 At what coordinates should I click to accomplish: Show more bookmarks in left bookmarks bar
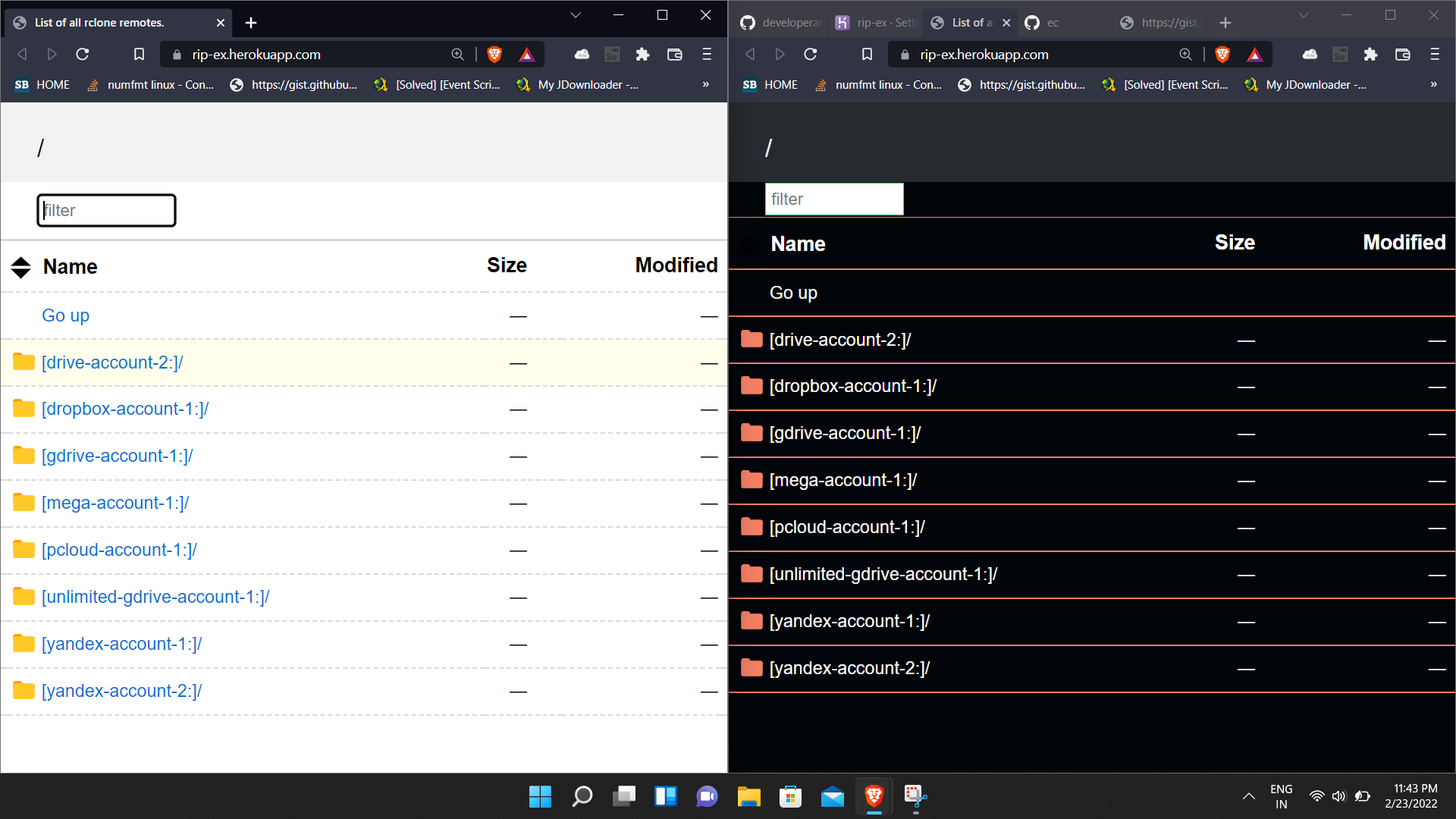point(706,85)
